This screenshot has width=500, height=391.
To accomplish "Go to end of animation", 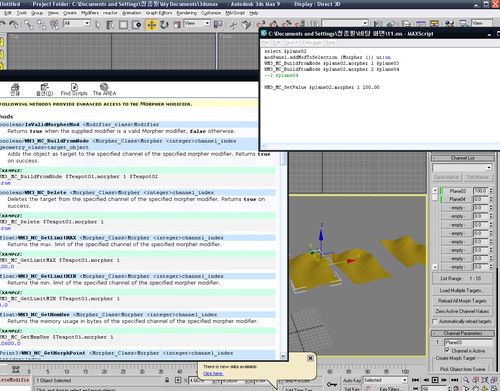I will coord(454,380).
